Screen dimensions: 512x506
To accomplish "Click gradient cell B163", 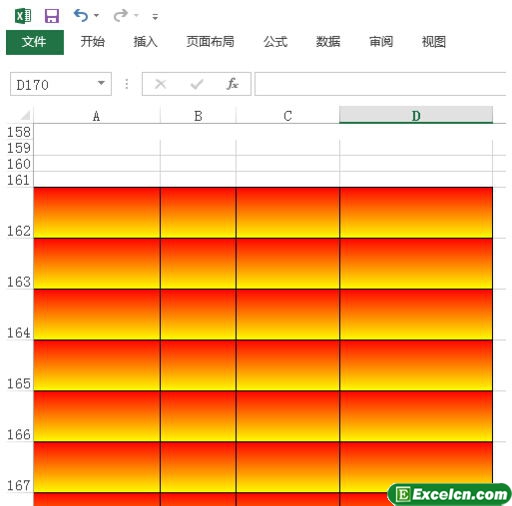I will [198, 264].
